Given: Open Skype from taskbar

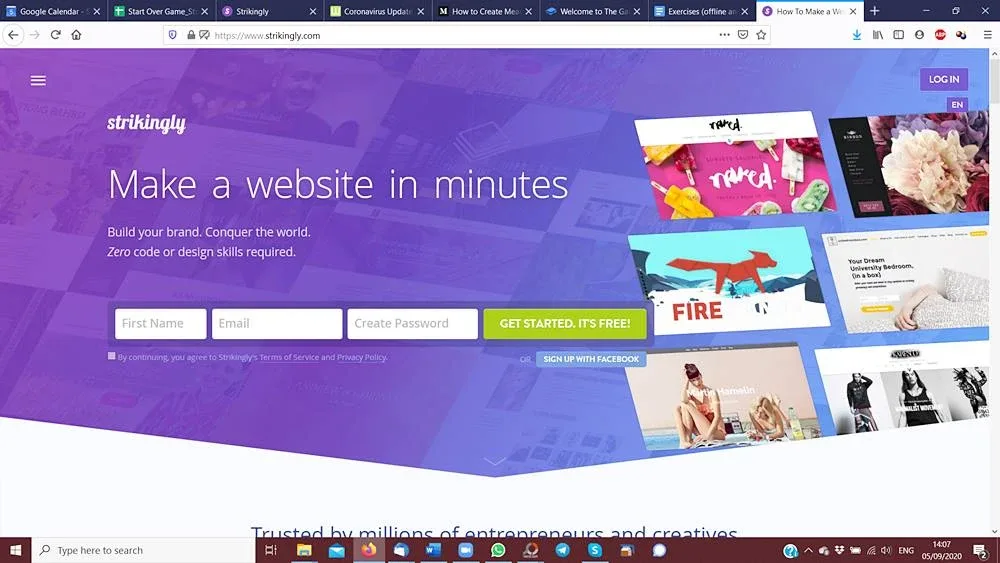Looking at the screenshot, I should coord(595,550).
